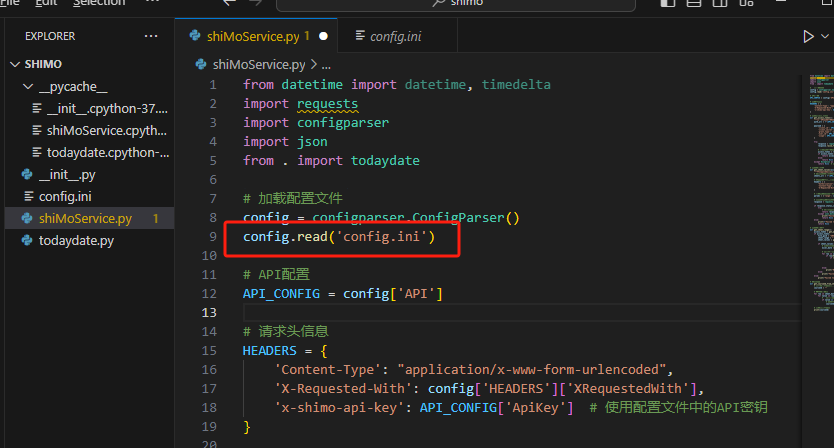Open todaydate.py in the file tree
834x448 pixels.
[75, 241]
